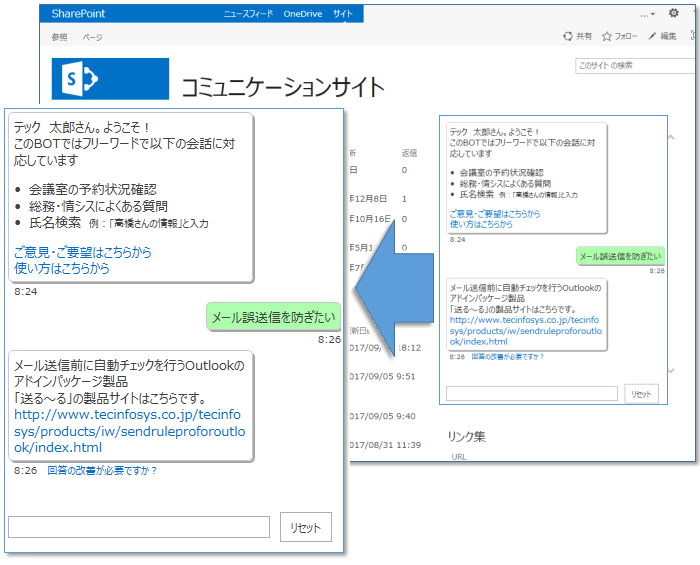Click the SharePoint logo tile
The height and width of the screenshot is (565, 700).
tap(110, 79)
